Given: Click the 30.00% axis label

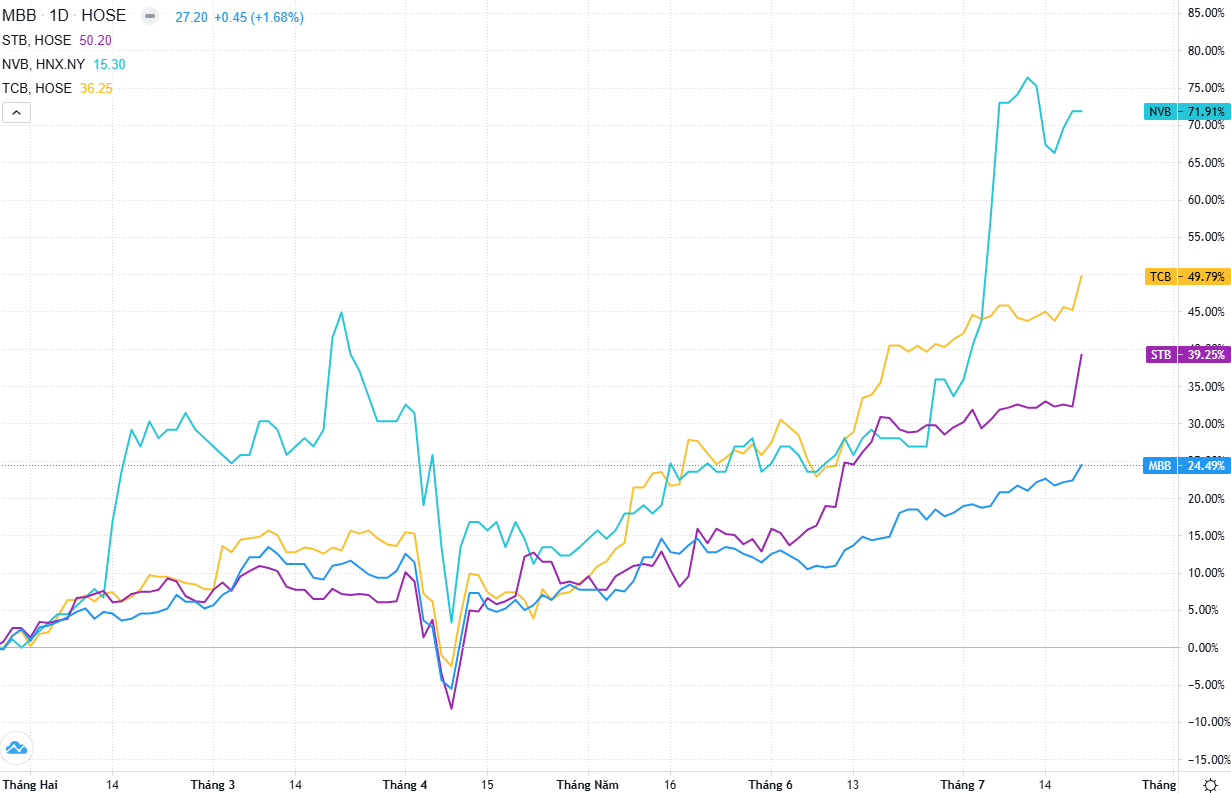Looking at the screenshot, I should coord(1208,423).
